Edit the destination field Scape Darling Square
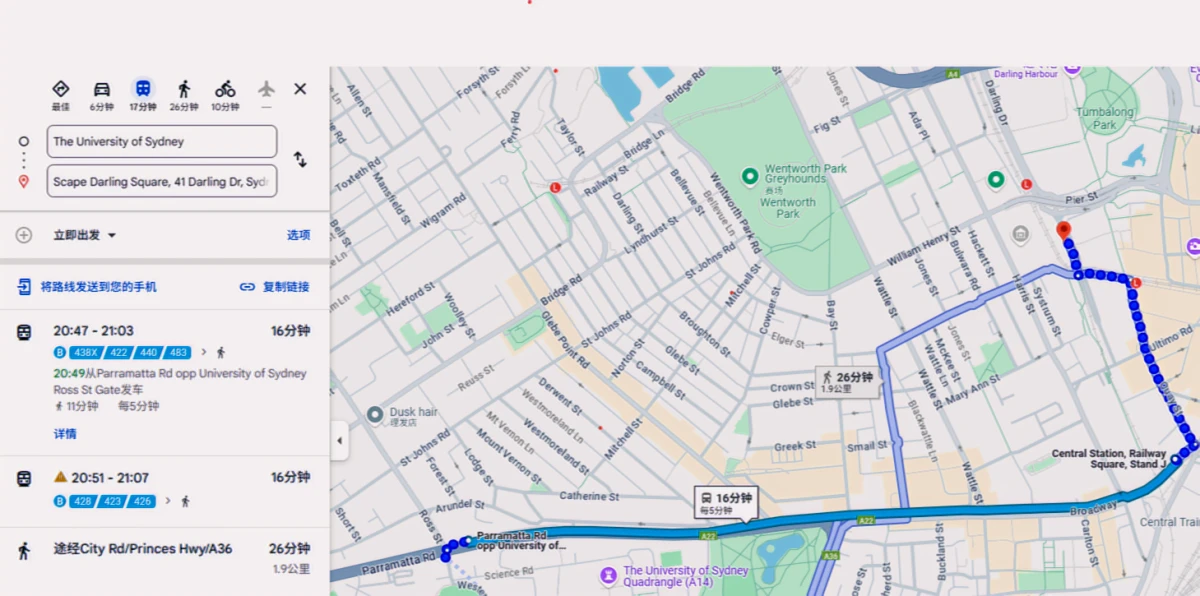 point(162,181)
